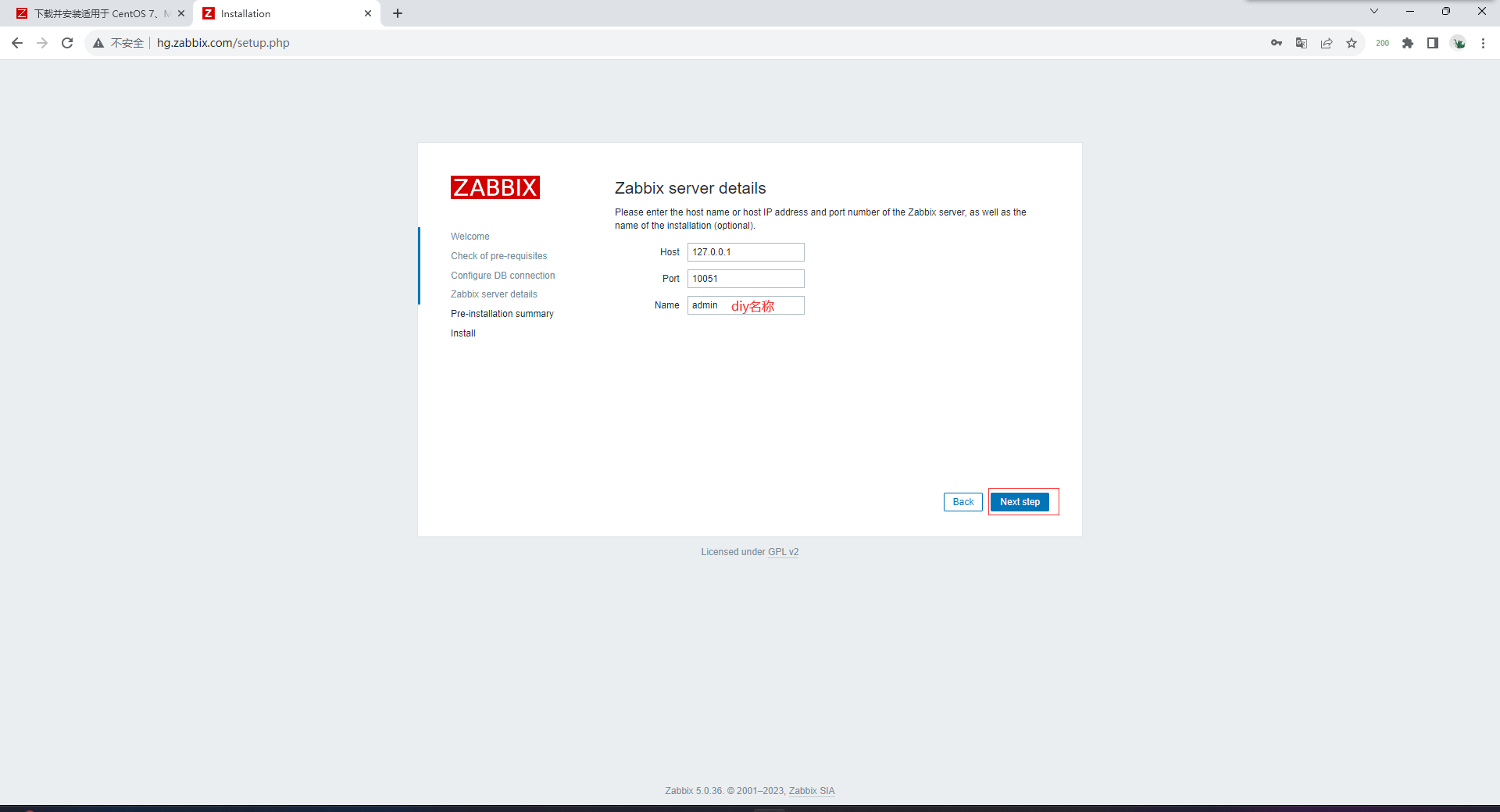Viewport: 1500px width, 812px height.
Task: Click the Welcome setup step
Action: point(470,237)
